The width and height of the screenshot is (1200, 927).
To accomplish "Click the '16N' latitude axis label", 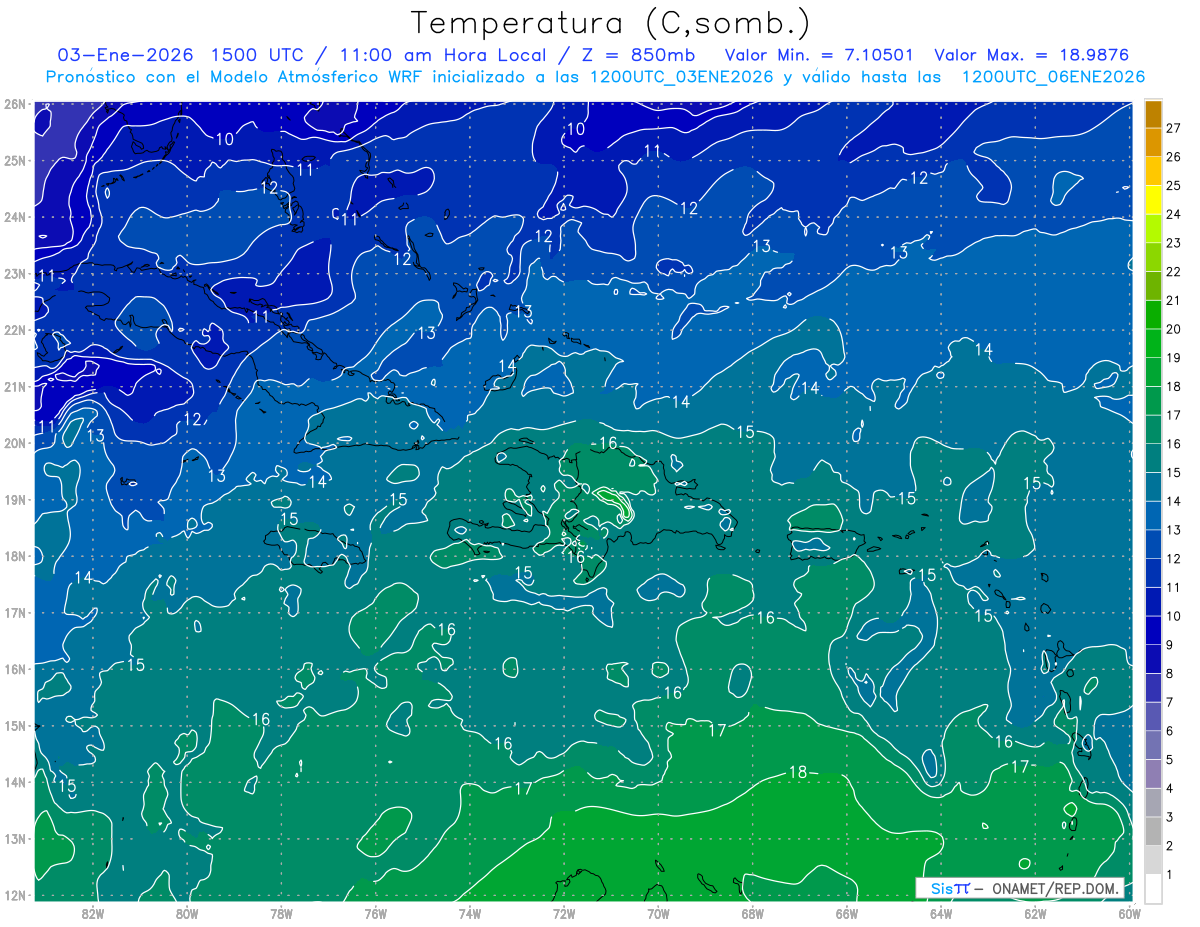I will pyautogui.click(x=14, y=669).
